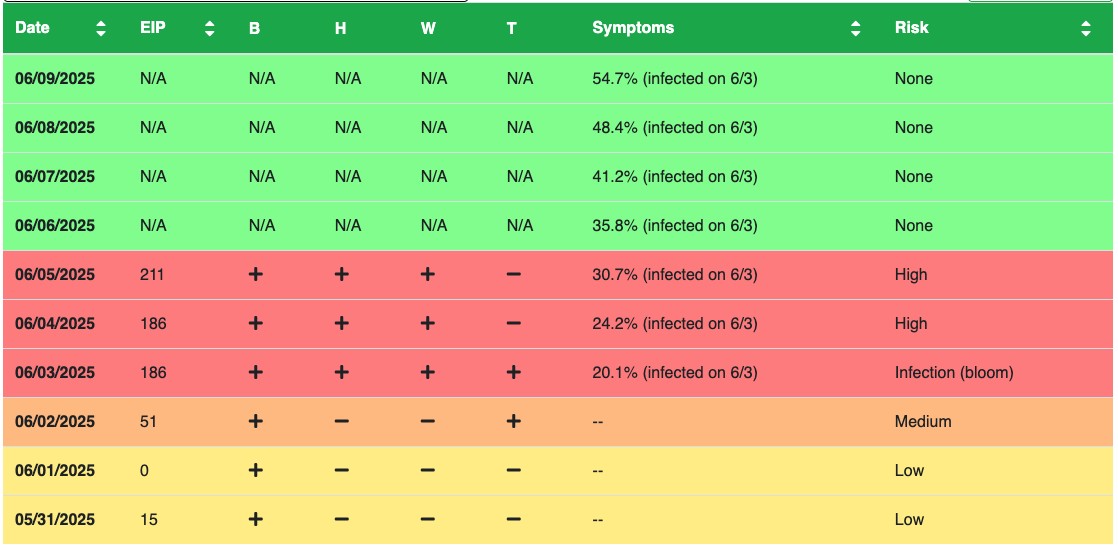Sort the table using the EIP arrows

point(210,29)
